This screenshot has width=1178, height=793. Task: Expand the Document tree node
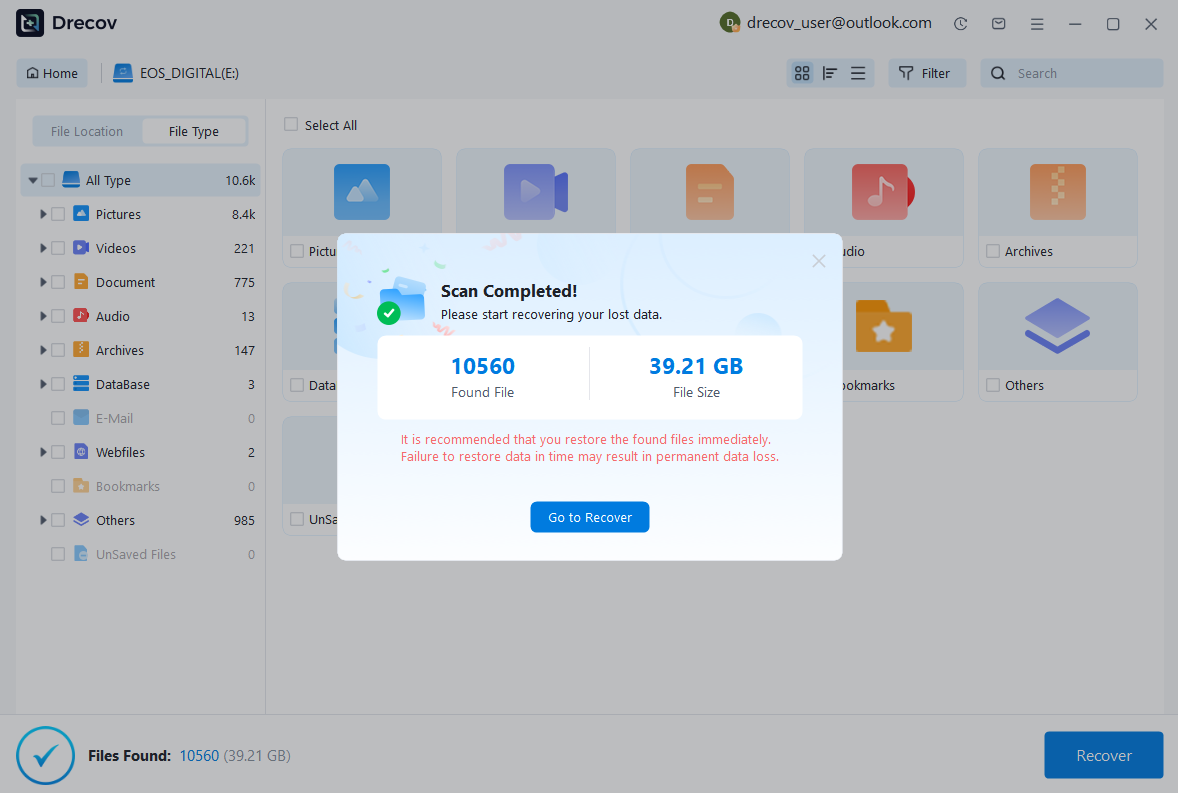[43, 282]
